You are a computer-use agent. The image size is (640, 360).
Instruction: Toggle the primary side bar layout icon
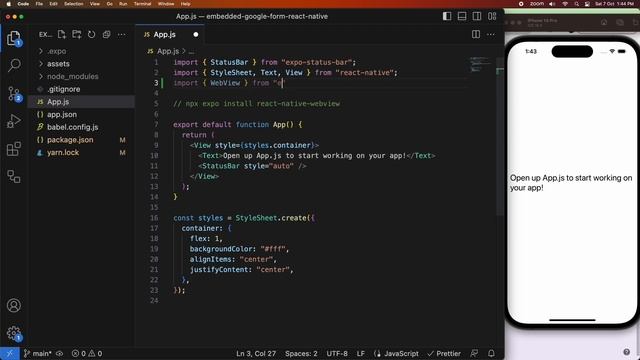[x=447, y=16]
